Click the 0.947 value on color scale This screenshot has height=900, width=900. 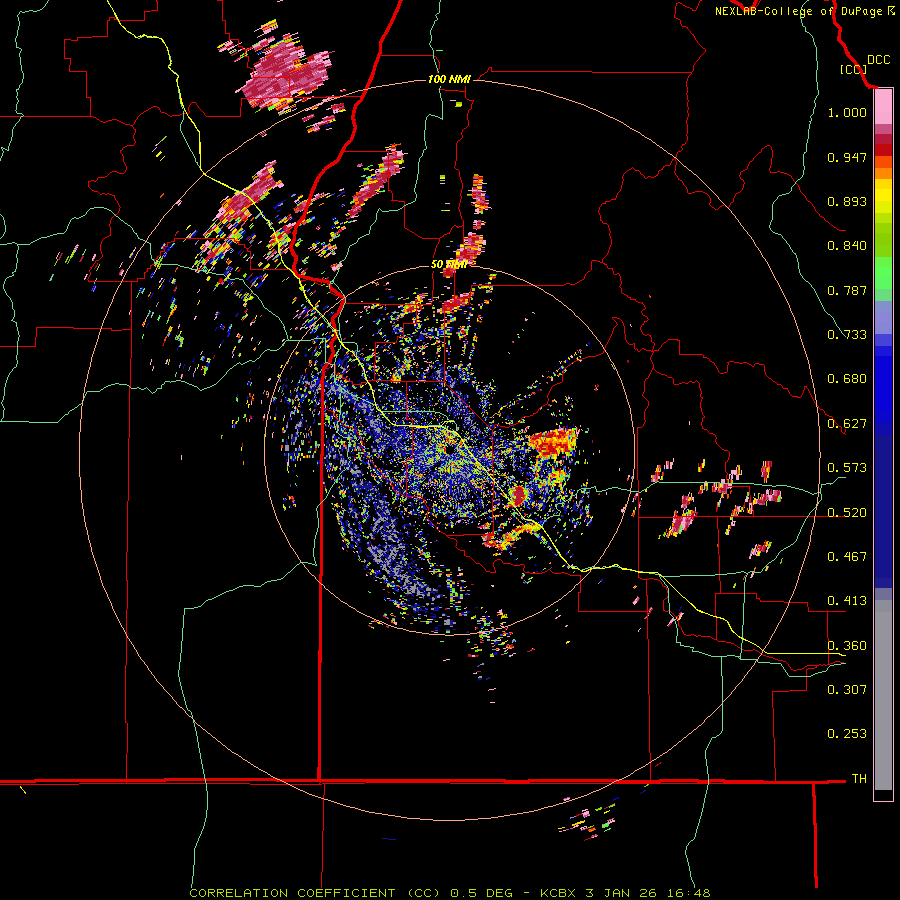(x=847, y=157)
